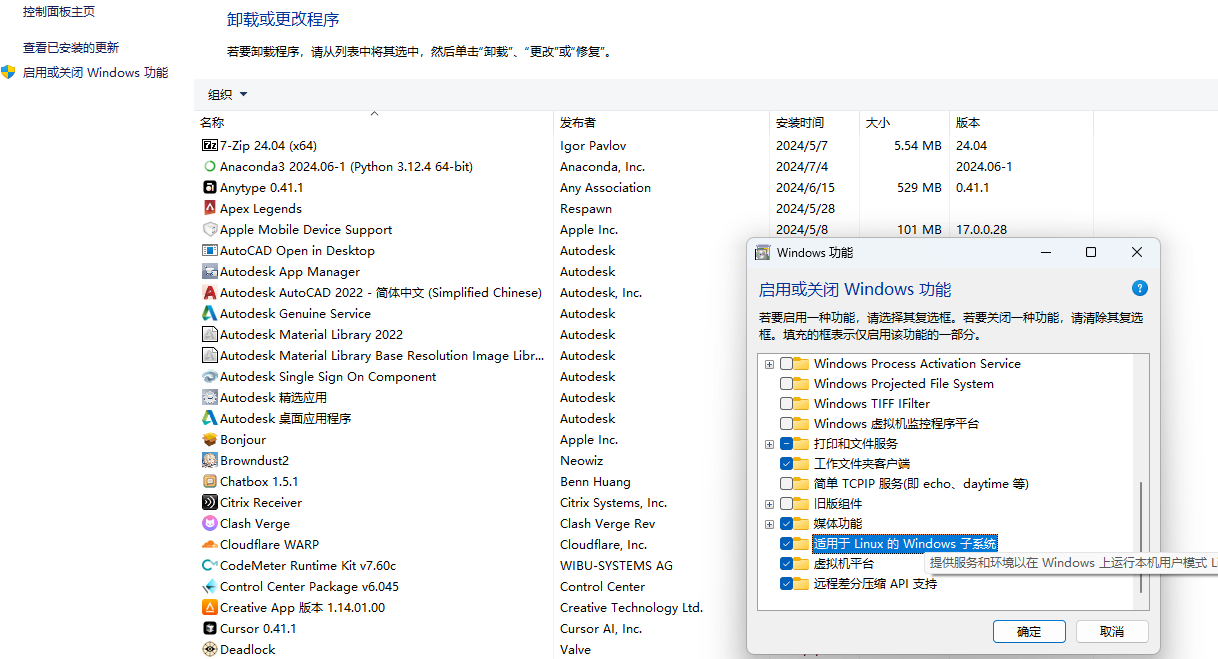The image size is (1218, 659).
Task: Click AutoCAD Open in Desktop icon
Action: pyautogui.click(x=210, y=251)
